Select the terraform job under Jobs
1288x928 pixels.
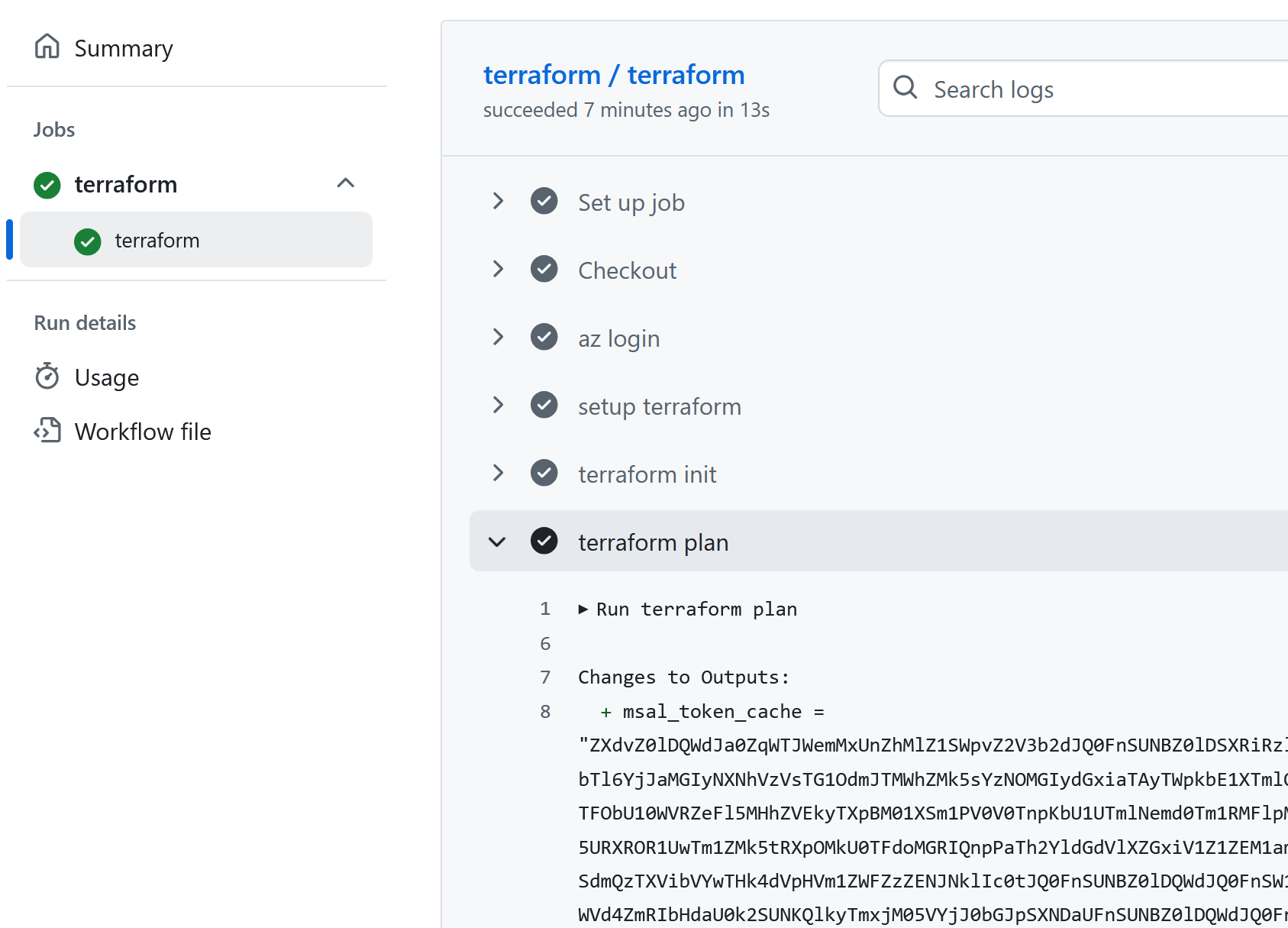point(126,184)
